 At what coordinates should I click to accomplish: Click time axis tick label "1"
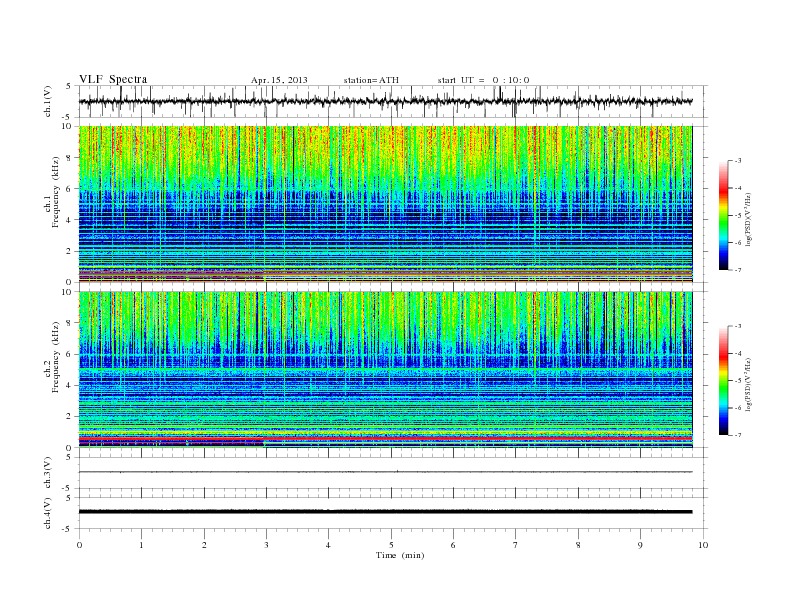(x=141, y=545)
